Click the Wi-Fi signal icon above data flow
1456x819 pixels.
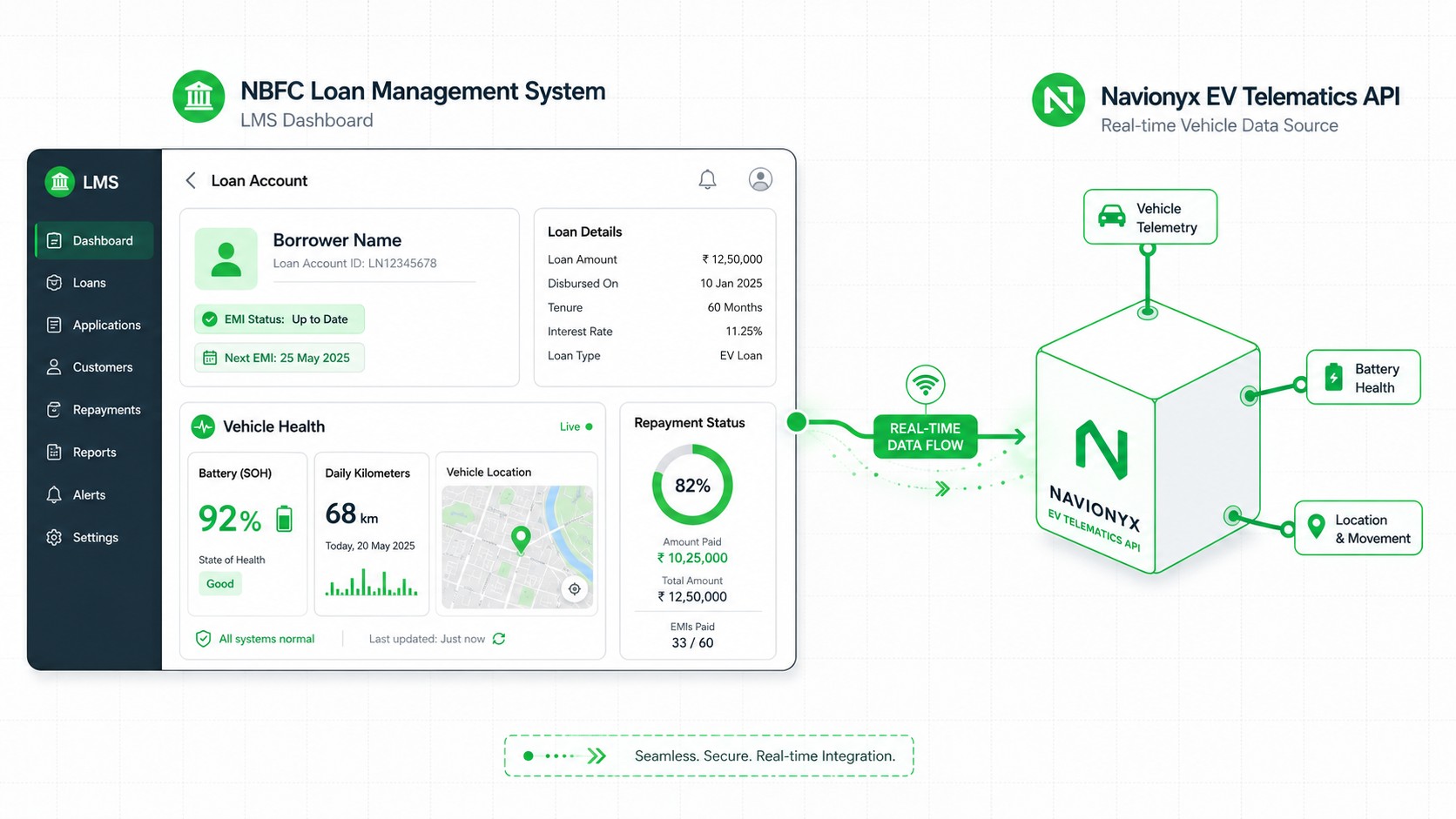[x=925, y=384]
